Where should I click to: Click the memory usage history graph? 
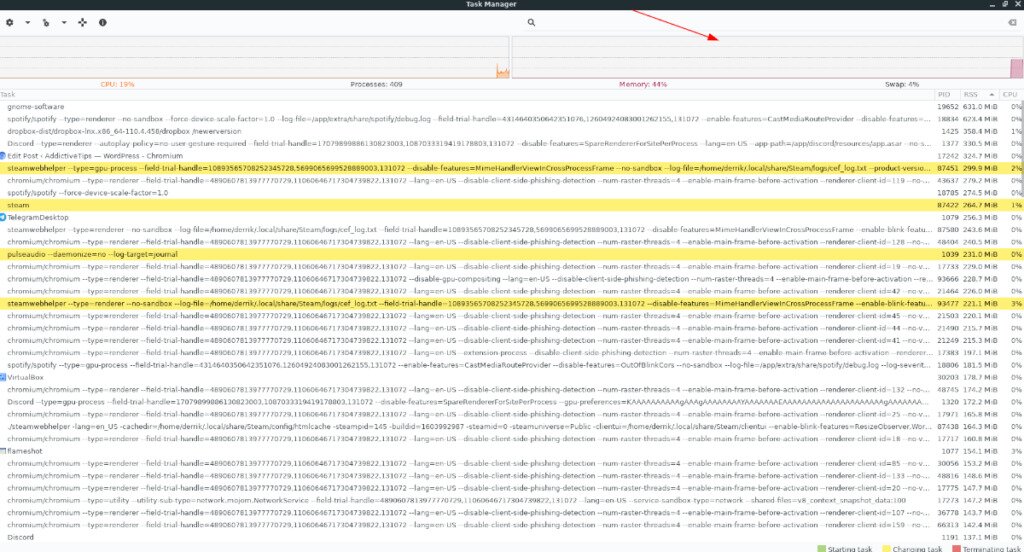click(767, 57)
